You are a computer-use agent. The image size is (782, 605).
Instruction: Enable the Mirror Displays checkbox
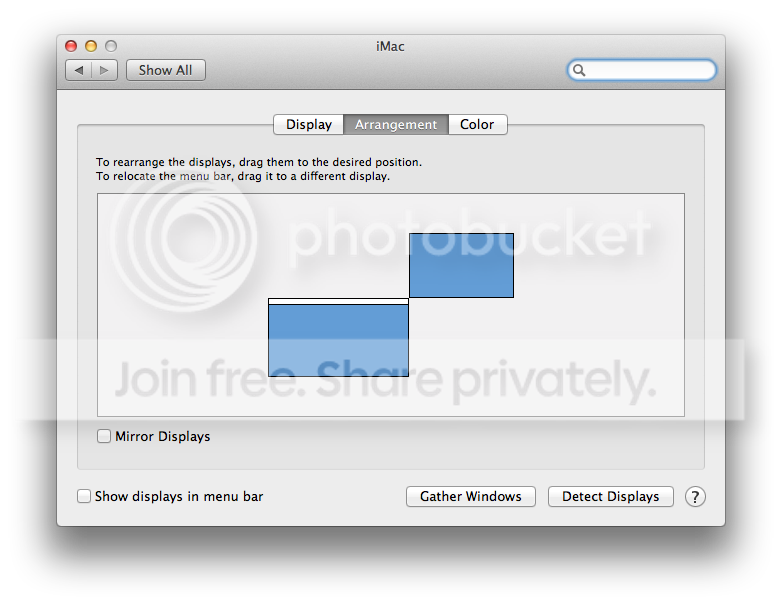pyautogui.click(x=104, y=436)
